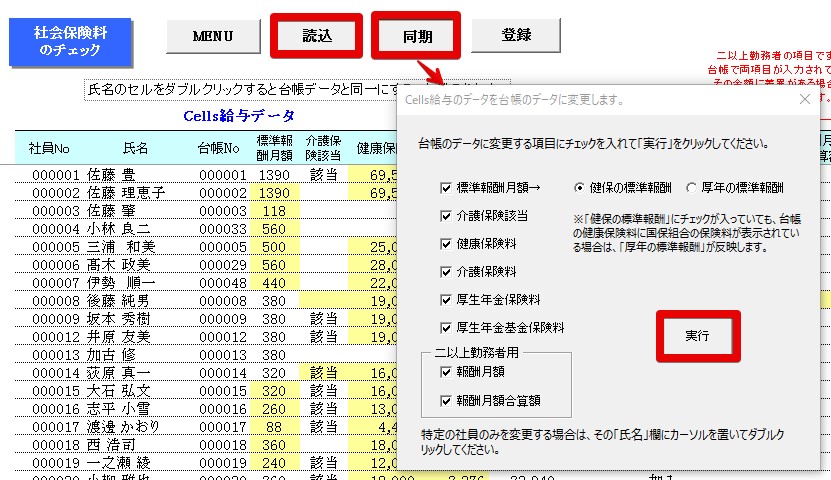The image size is (831, 480).
Task: Toggle the 介護保険該当 checkbox
Action: coord(446,215)
